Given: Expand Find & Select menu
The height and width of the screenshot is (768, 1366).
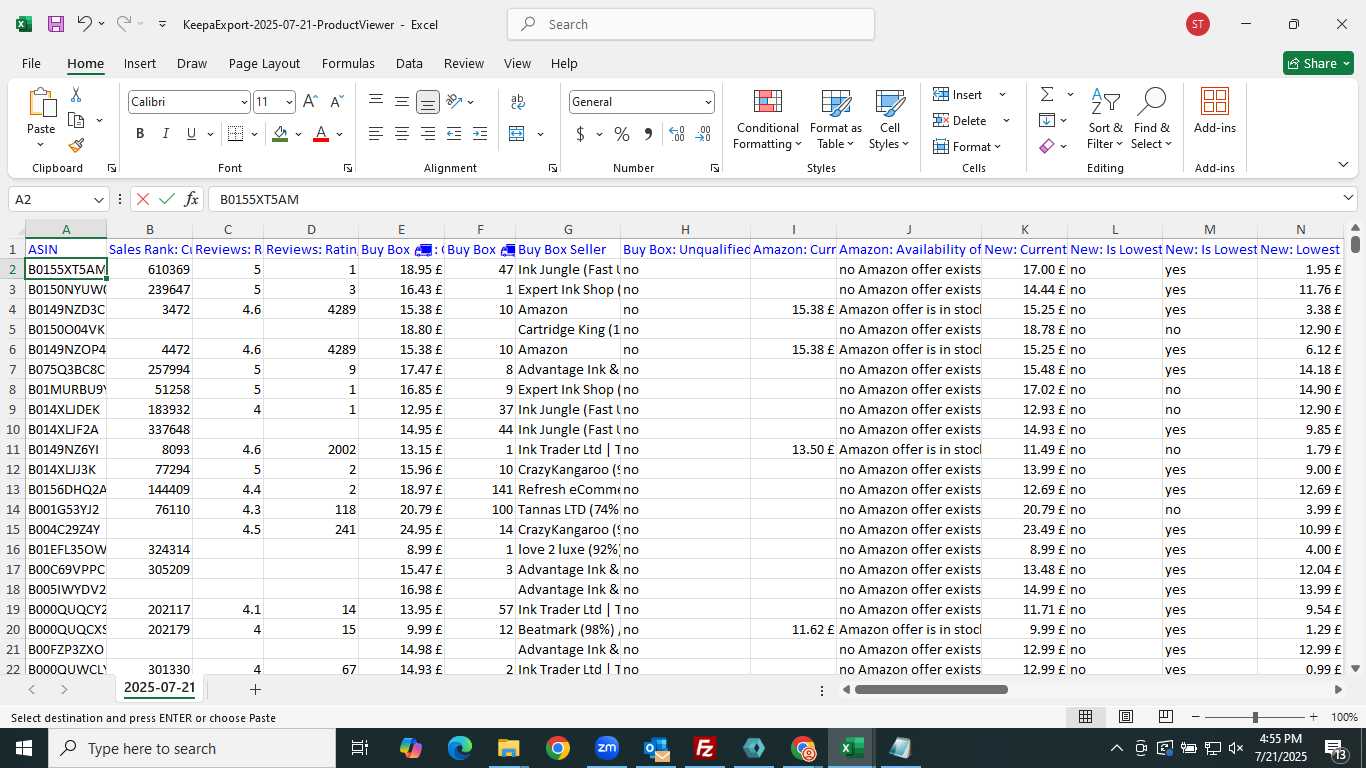Looking at the screenshot, I should tap(1151, 119).
